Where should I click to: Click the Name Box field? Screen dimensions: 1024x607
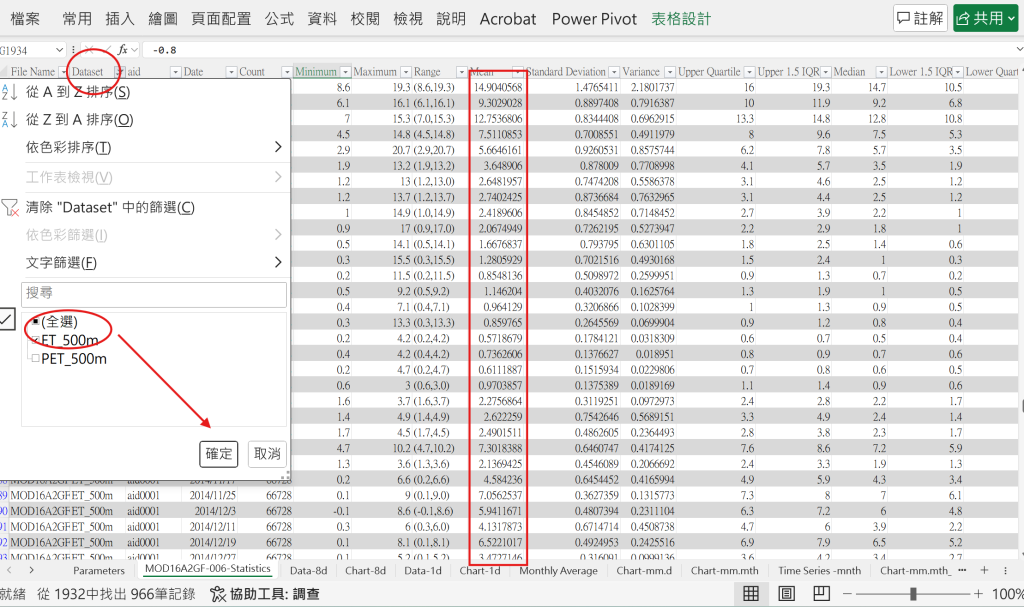(27, 50)
